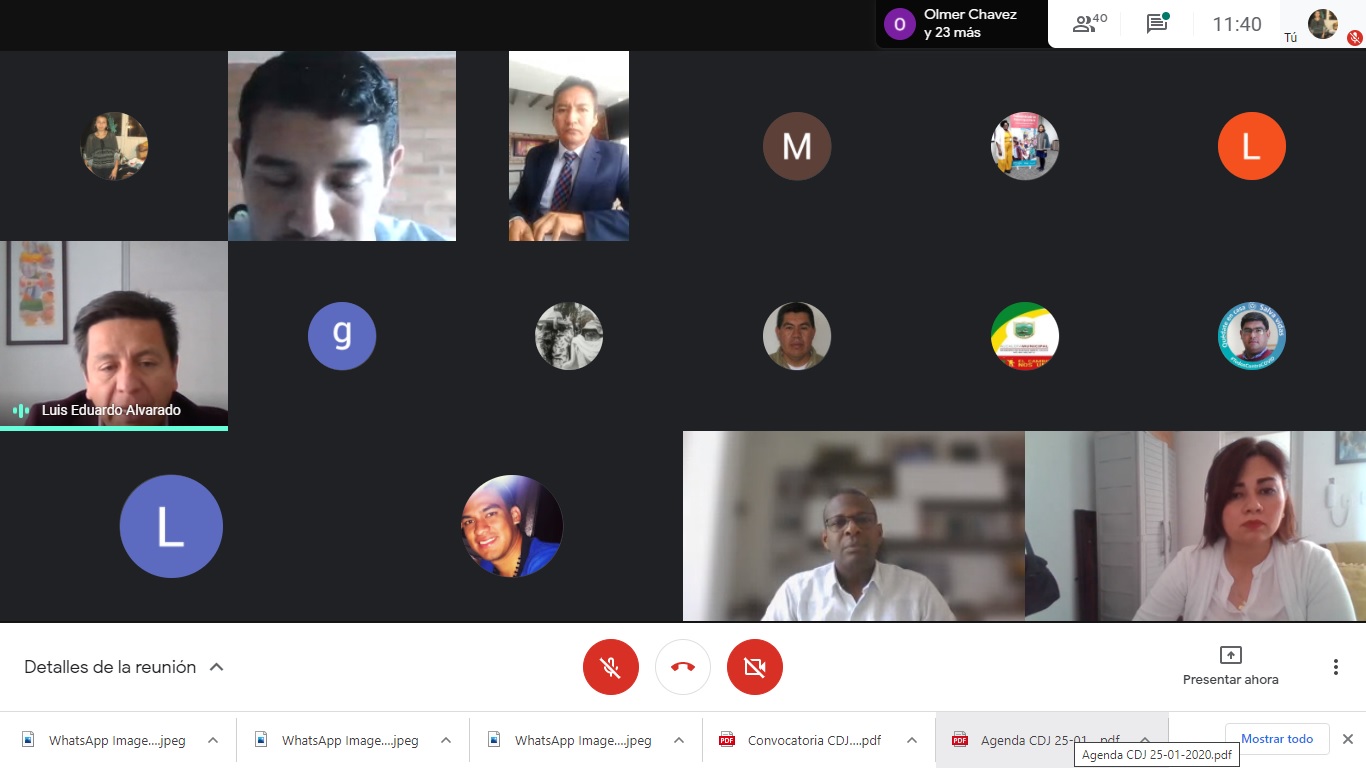Expand options for Agenda CDJ pdf download

click(x=1145, y=740)
